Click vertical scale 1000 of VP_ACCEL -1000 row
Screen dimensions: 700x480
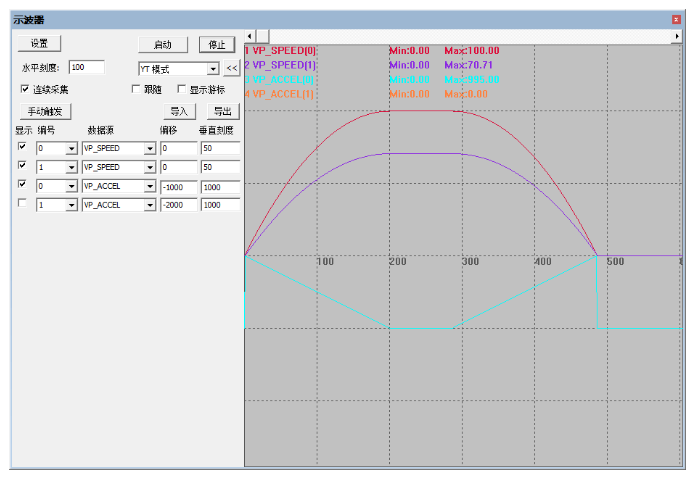click(221, 187)
